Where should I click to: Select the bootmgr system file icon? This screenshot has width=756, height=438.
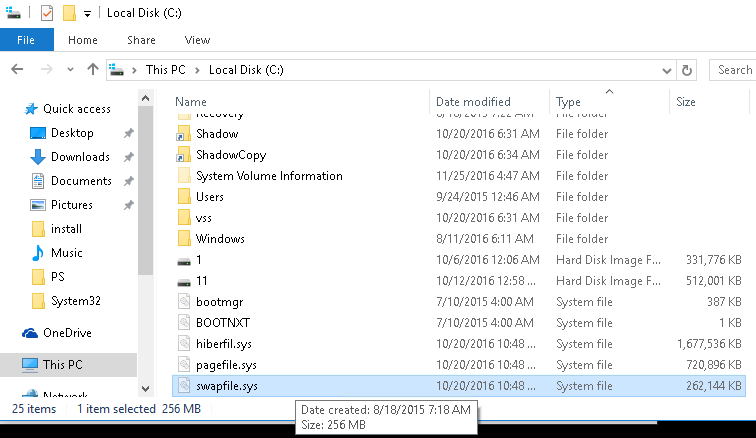pos(184,302)
